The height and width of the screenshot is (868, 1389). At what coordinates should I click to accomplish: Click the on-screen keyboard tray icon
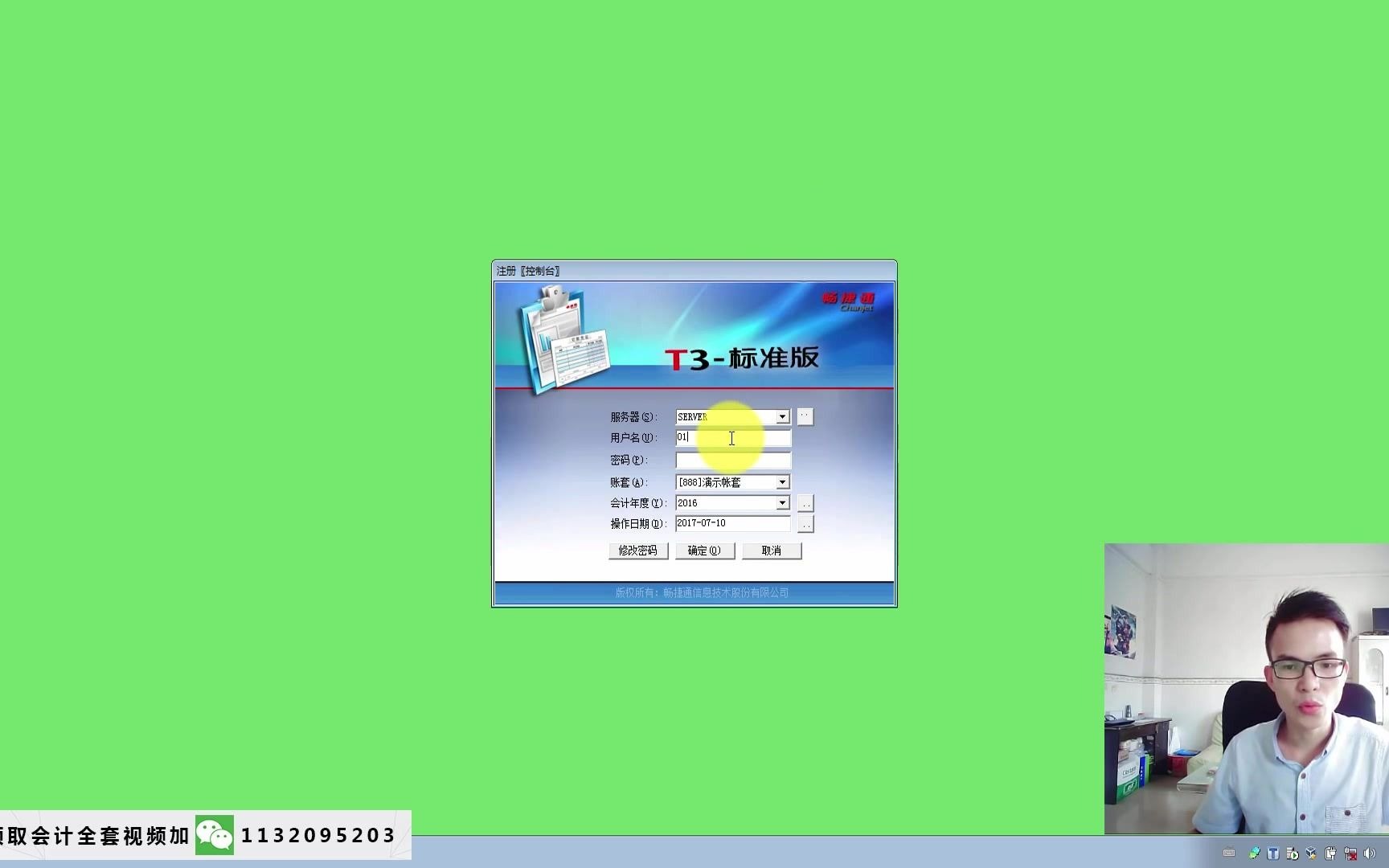click(x=1229, y=854)
